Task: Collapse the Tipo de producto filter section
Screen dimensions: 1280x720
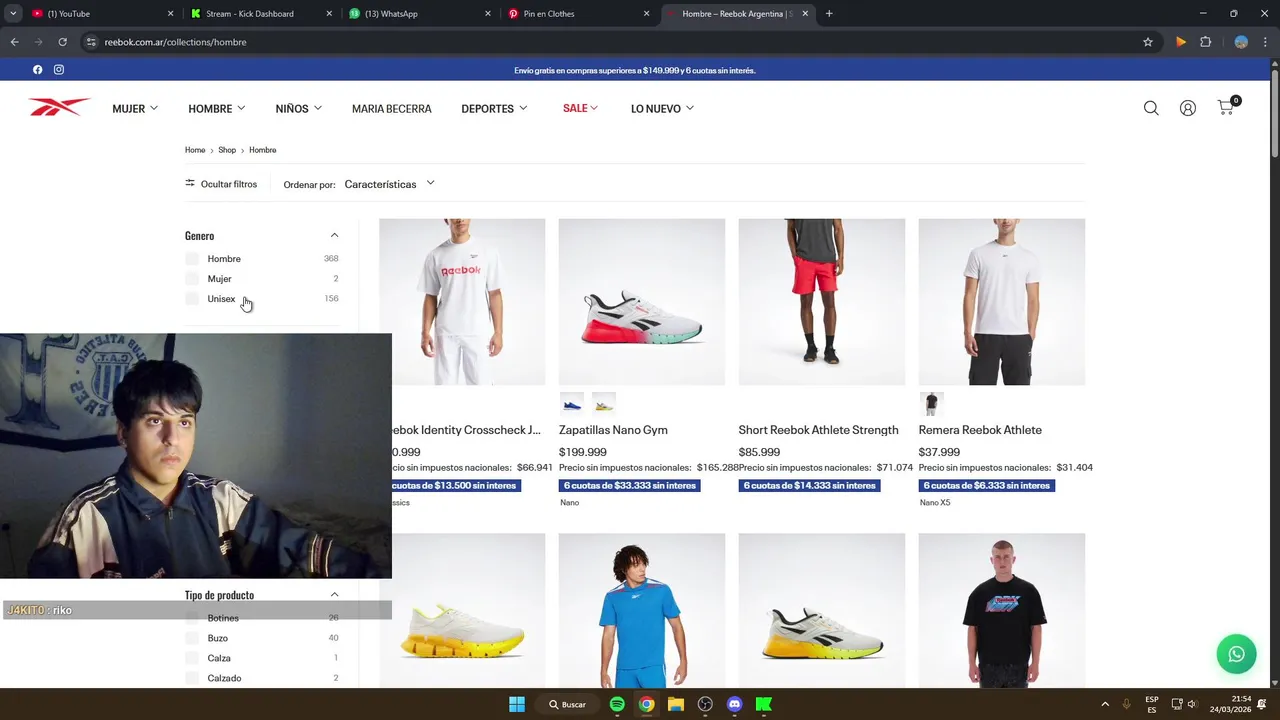Action: point(334,595)
